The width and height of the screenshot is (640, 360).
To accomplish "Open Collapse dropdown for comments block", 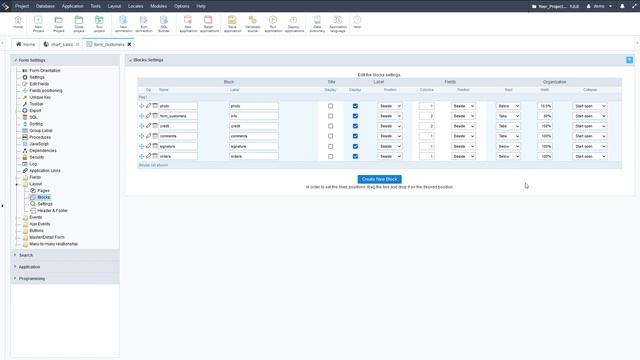I will [x=590, y=136].
